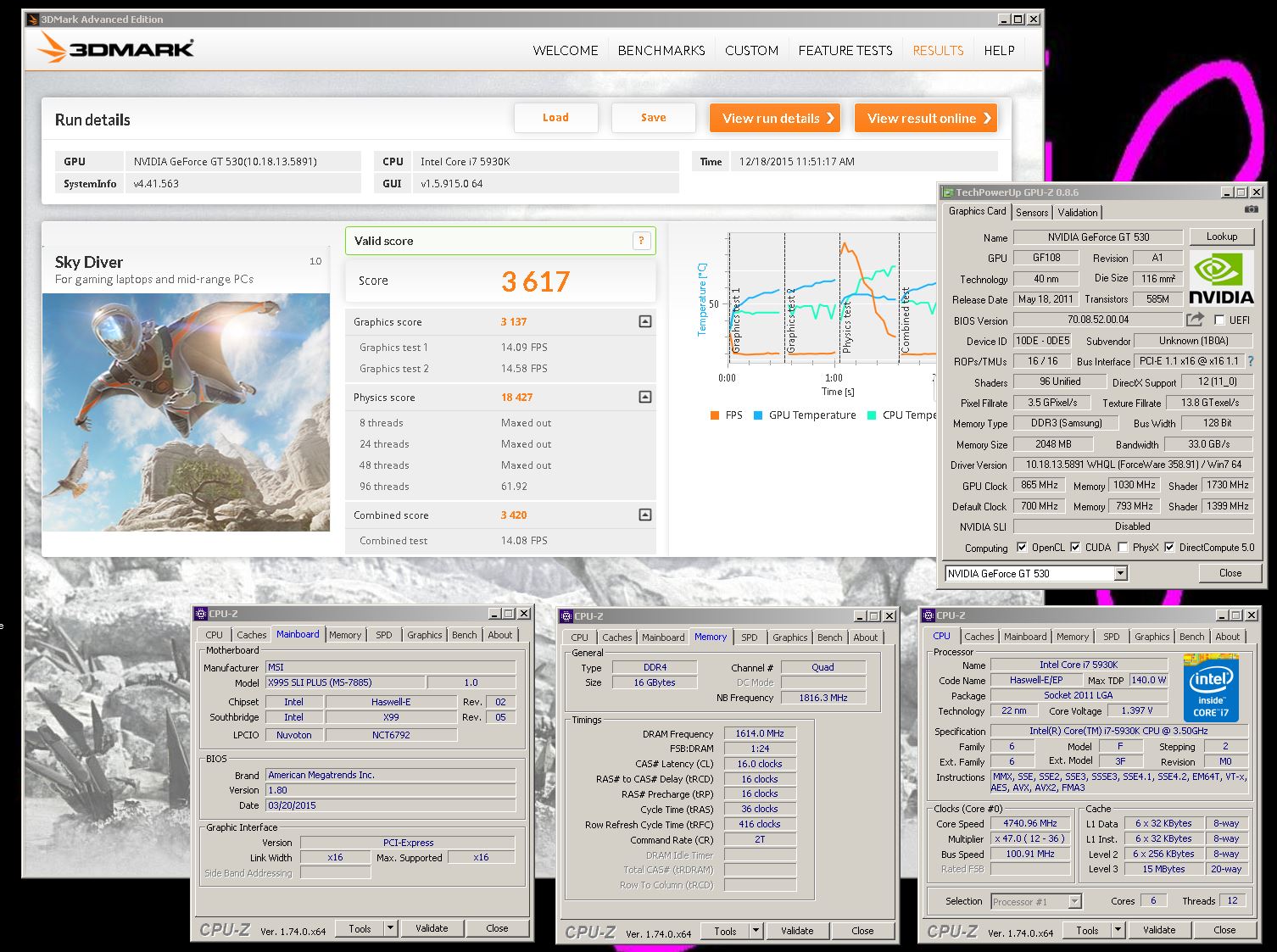Click the motherboard model X99S SLI PLUS field
This screenshot has height=952, width=1277.
pyautogui.click(x=345, y=682)
